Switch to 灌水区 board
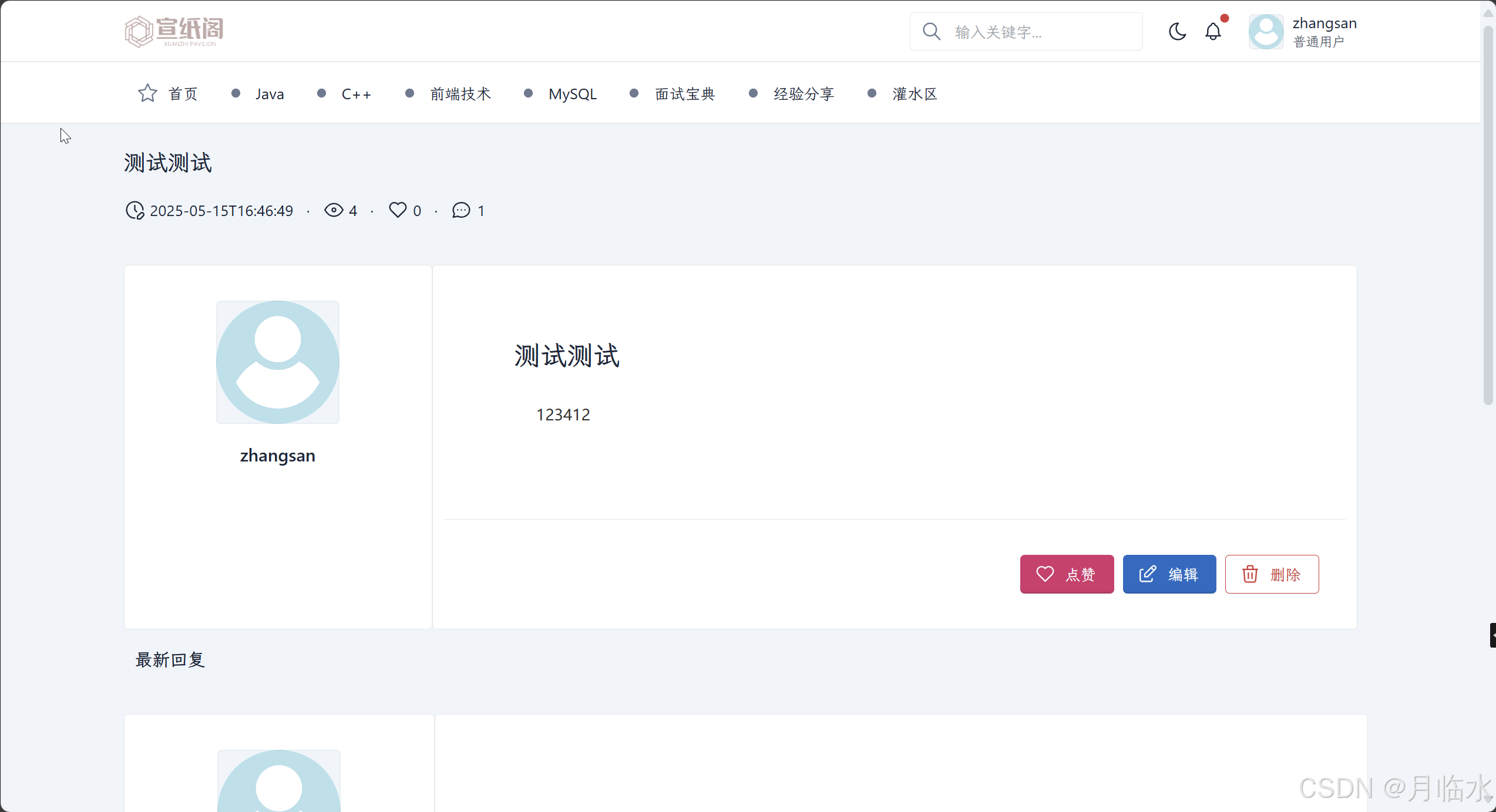This screenshot has width=1496, height=812. (x=914, y=94)
